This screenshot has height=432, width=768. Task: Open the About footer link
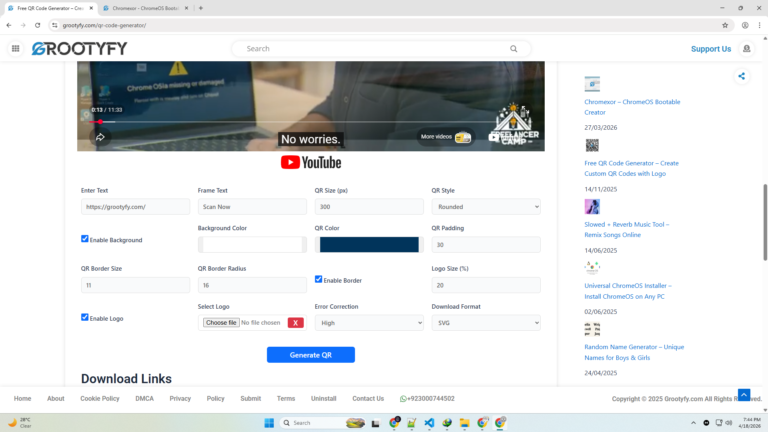click(x=56, y=399)
